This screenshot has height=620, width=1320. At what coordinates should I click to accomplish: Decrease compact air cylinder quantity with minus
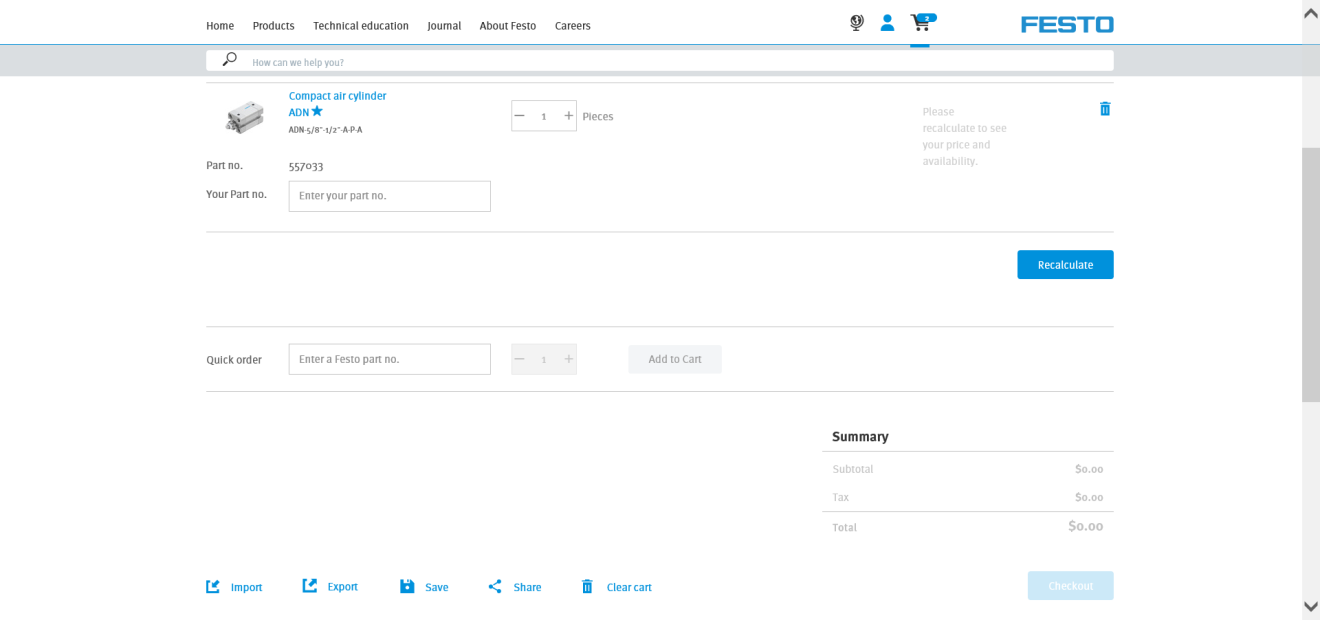coord(520,116)
